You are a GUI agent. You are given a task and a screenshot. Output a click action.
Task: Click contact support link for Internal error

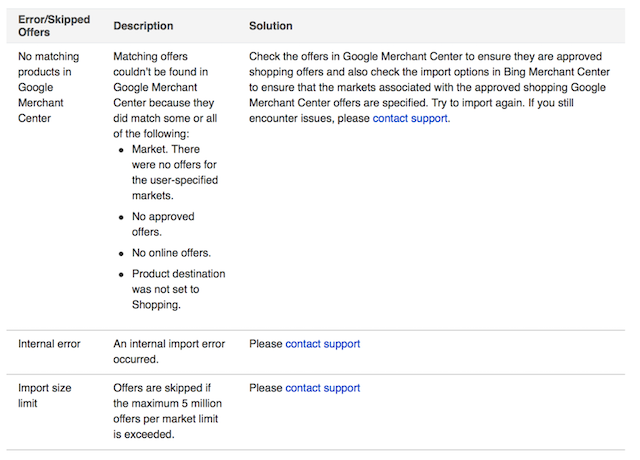click(x=322, y=344)
